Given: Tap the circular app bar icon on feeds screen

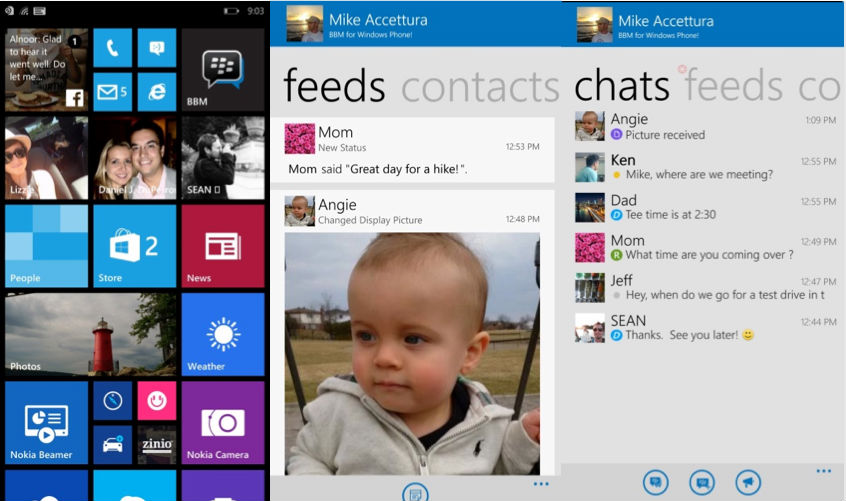Looking at the screenshot, I should [x=415, y=493].
